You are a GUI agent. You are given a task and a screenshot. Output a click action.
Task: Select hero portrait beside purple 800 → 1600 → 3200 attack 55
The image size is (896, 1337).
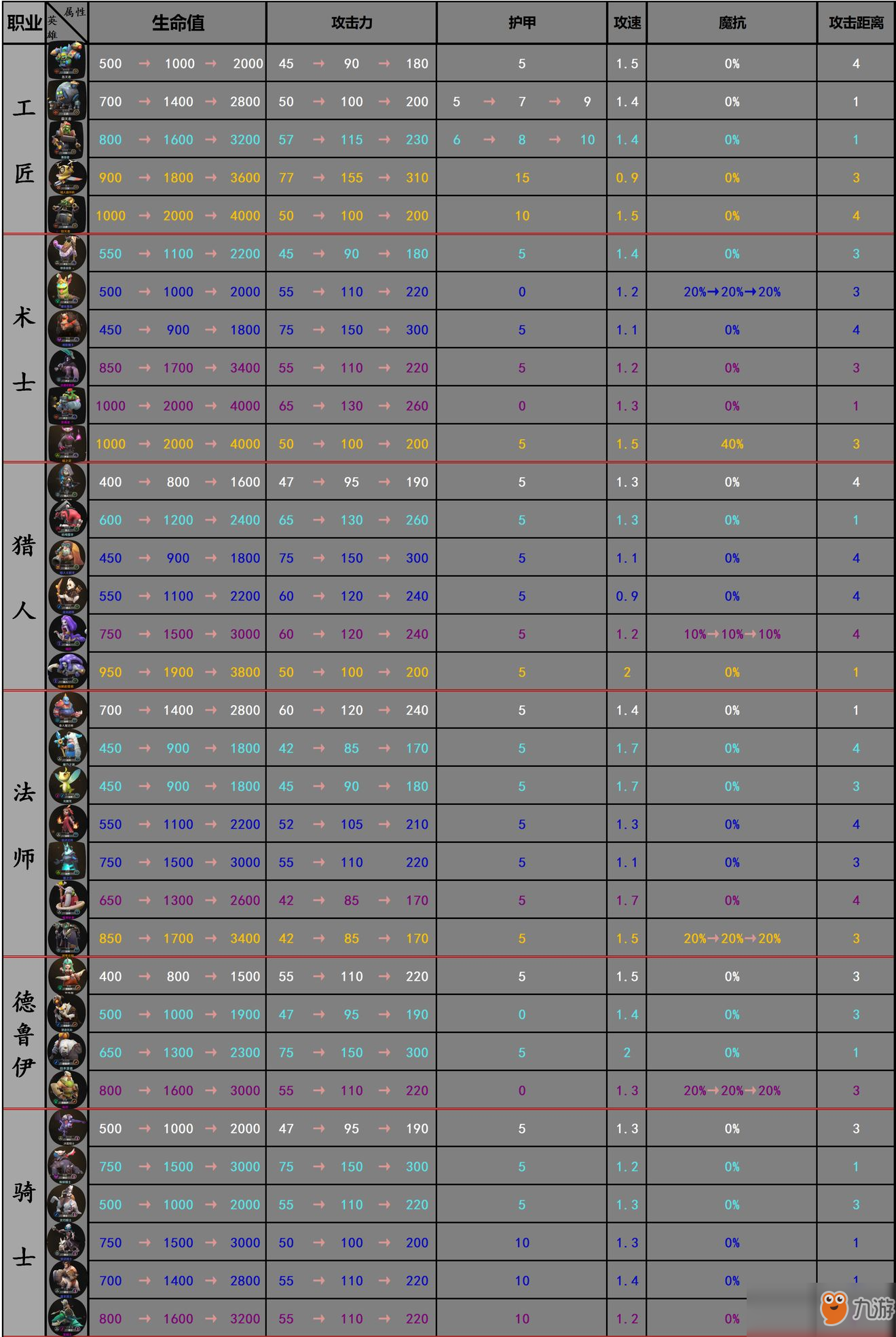coord(67,1317)
